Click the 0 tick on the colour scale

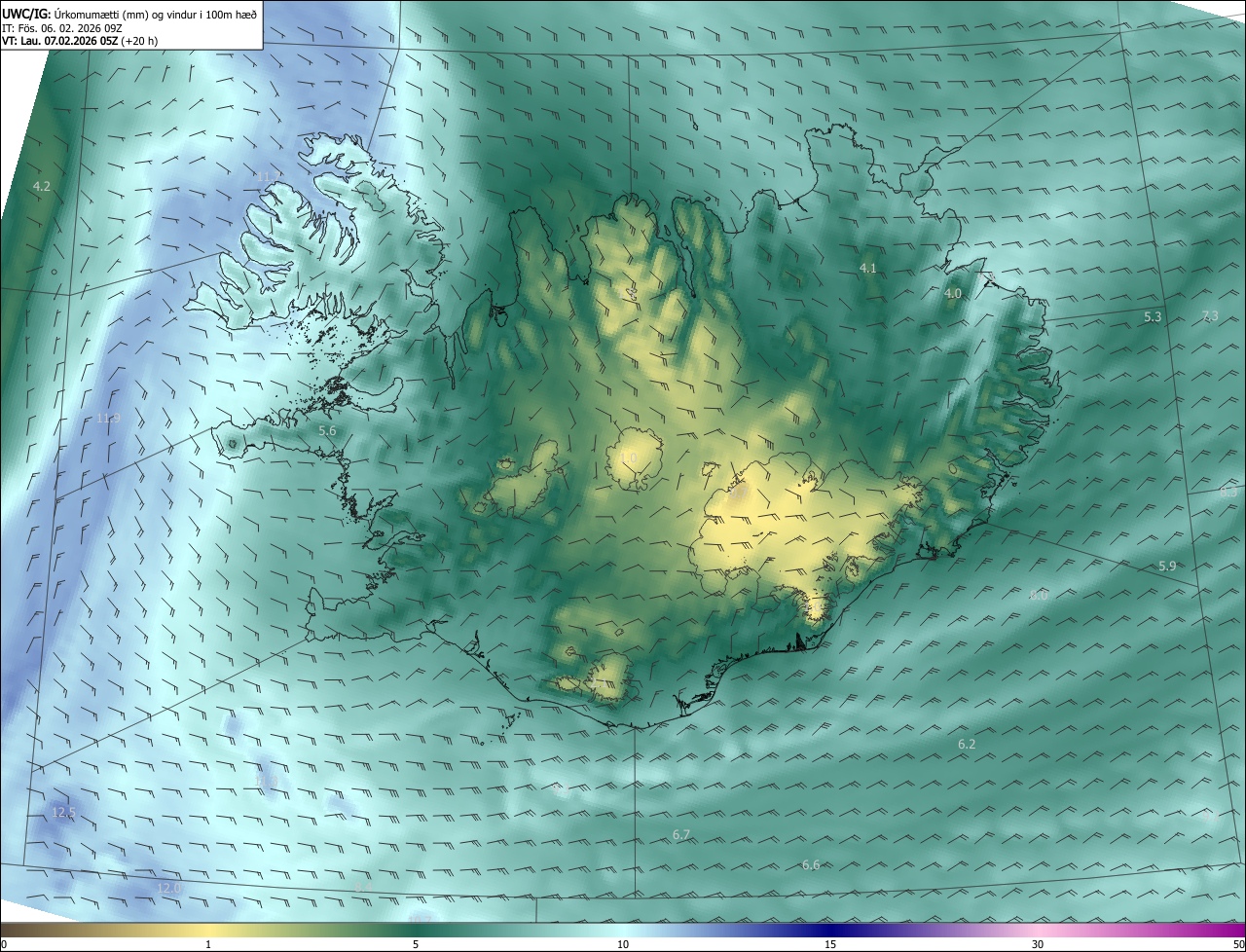coord(4,945)
